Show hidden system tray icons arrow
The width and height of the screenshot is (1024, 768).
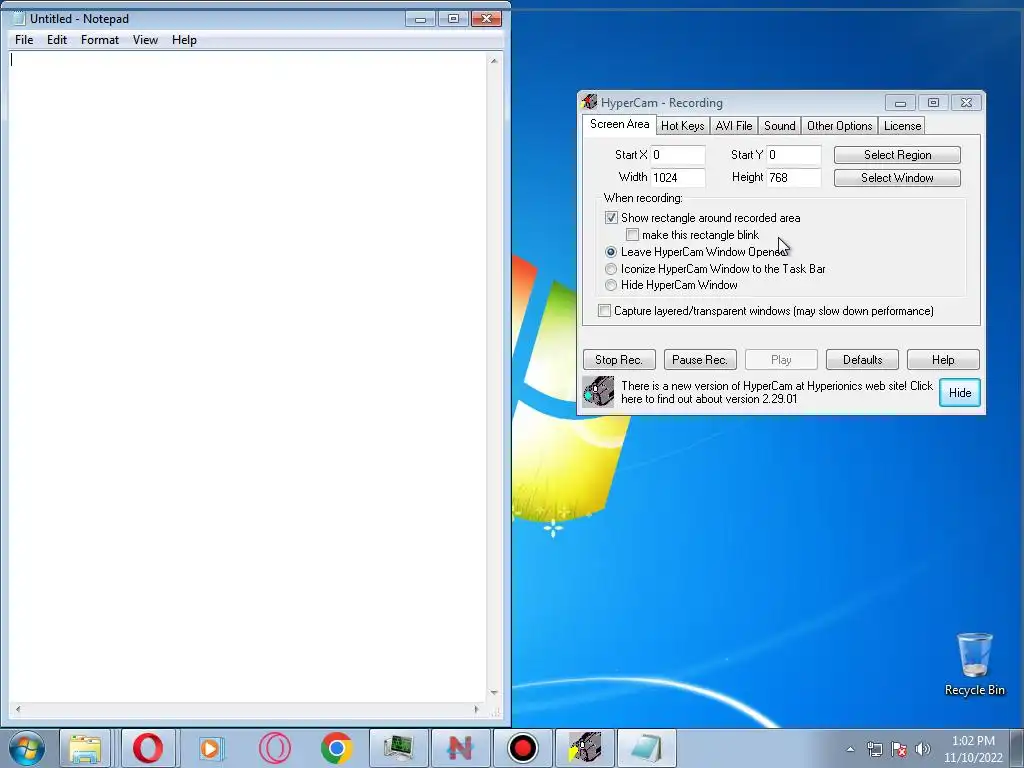pos(850,749)
